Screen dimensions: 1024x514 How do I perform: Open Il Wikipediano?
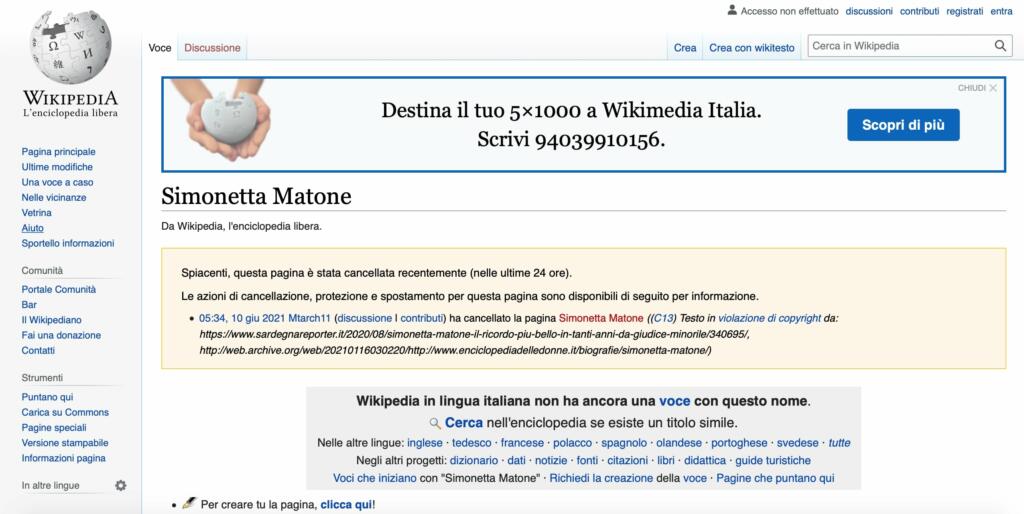[x=52, y=320]
